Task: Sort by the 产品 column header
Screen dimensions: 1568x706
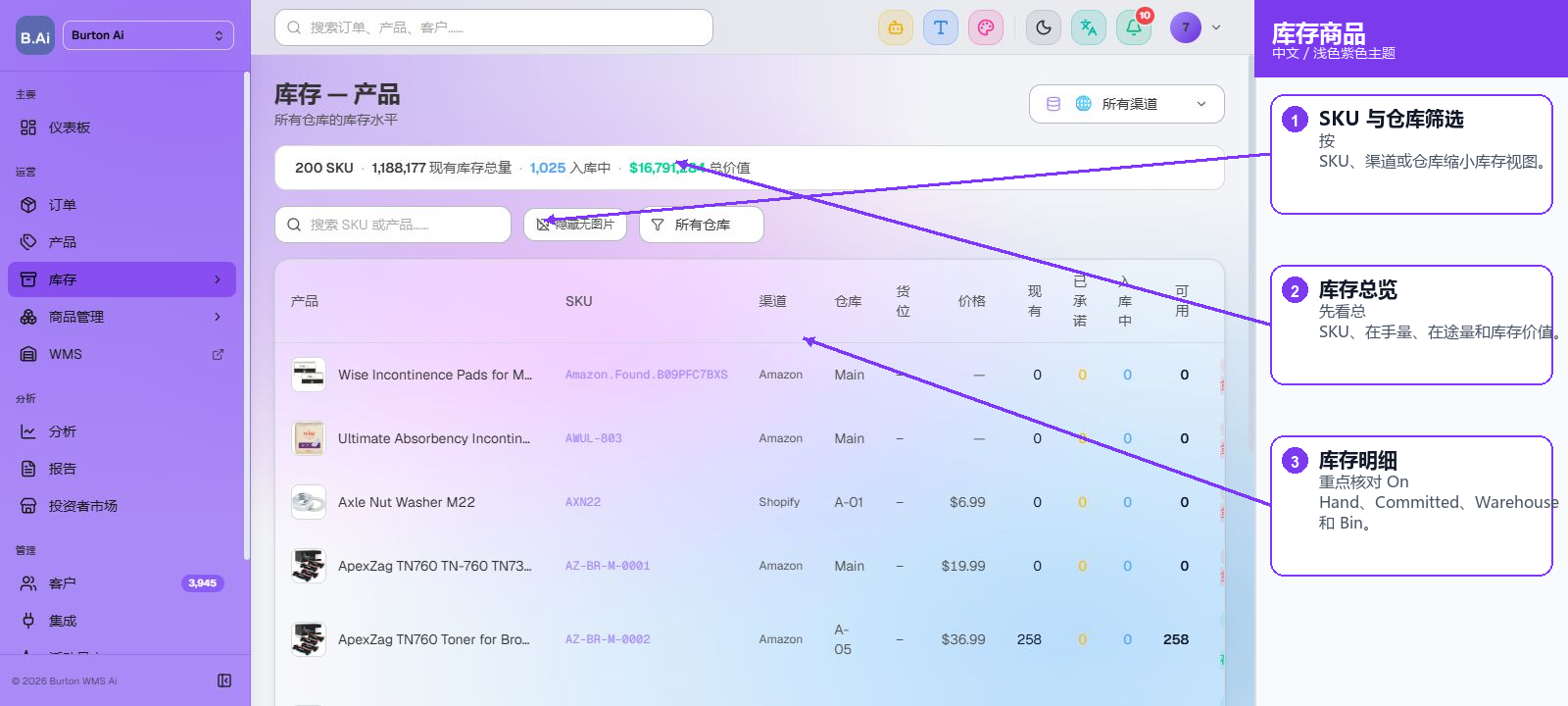Action: pos(305,301)
